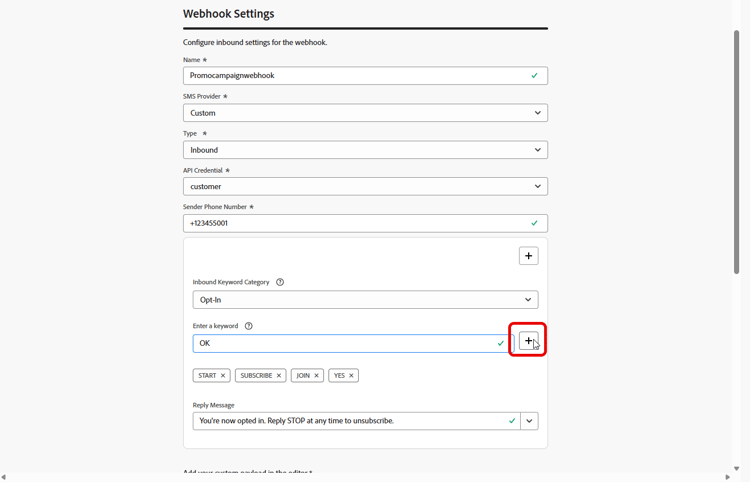
Task: Open help for Enter a keyword
Action: coord(249,326)
